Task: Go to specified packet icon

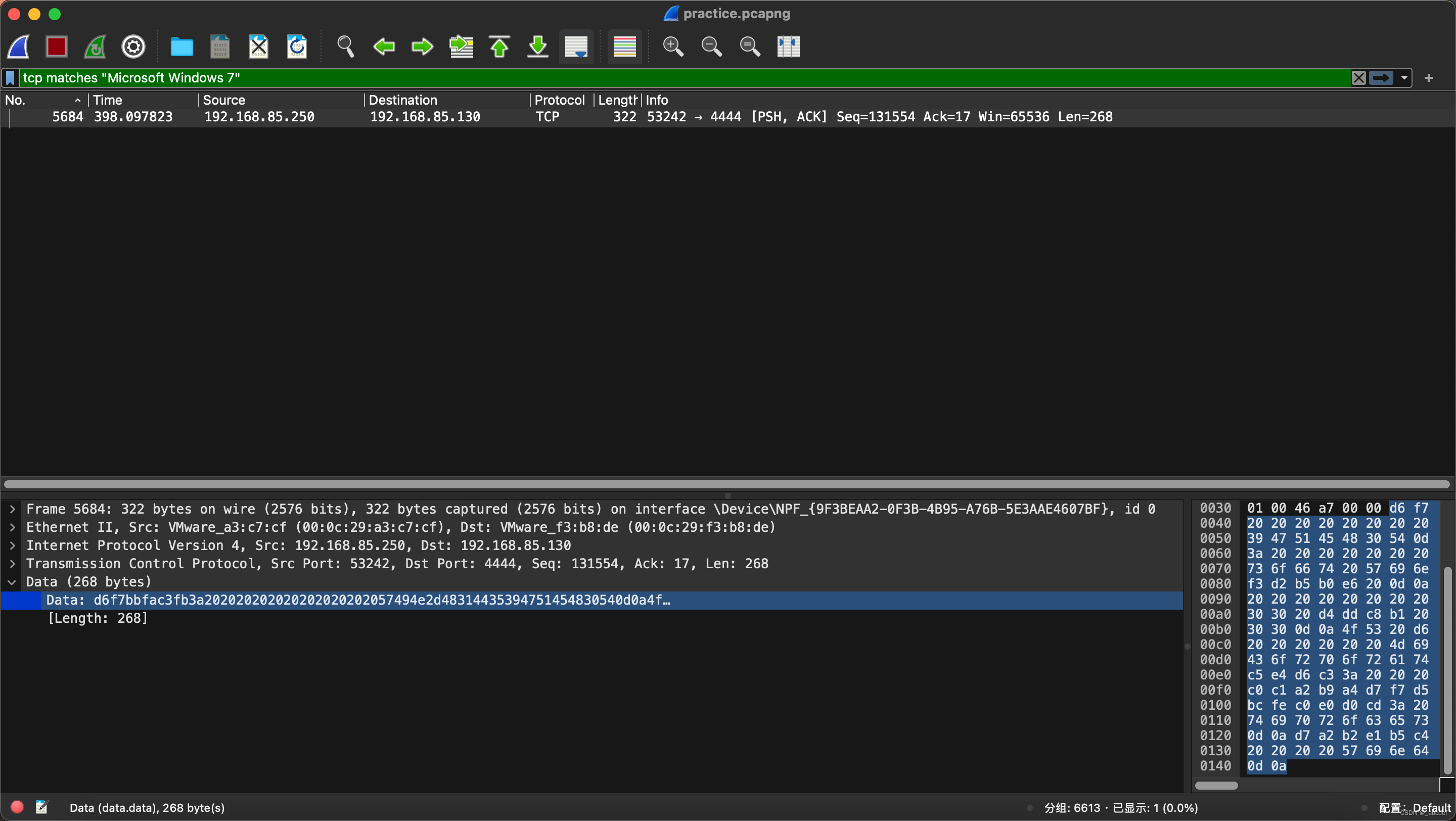Action: [461, 47]
